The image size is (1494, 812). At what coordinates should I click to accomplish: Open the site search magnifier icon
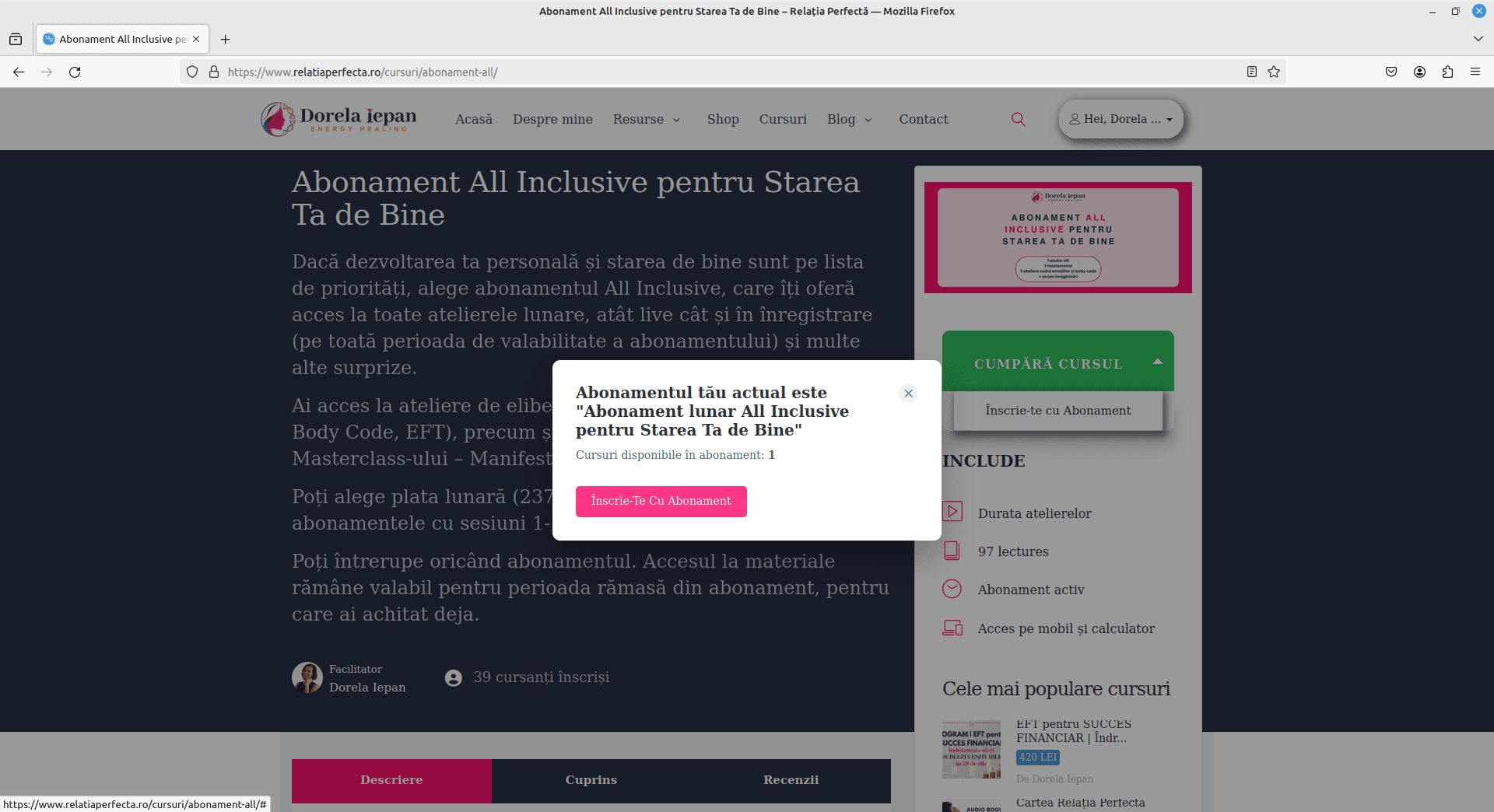(1018, 119)
